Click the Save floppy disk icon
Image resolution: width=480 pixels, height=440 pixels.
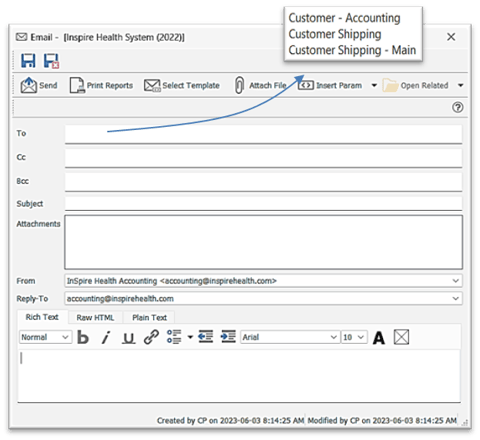pos(28,61)
